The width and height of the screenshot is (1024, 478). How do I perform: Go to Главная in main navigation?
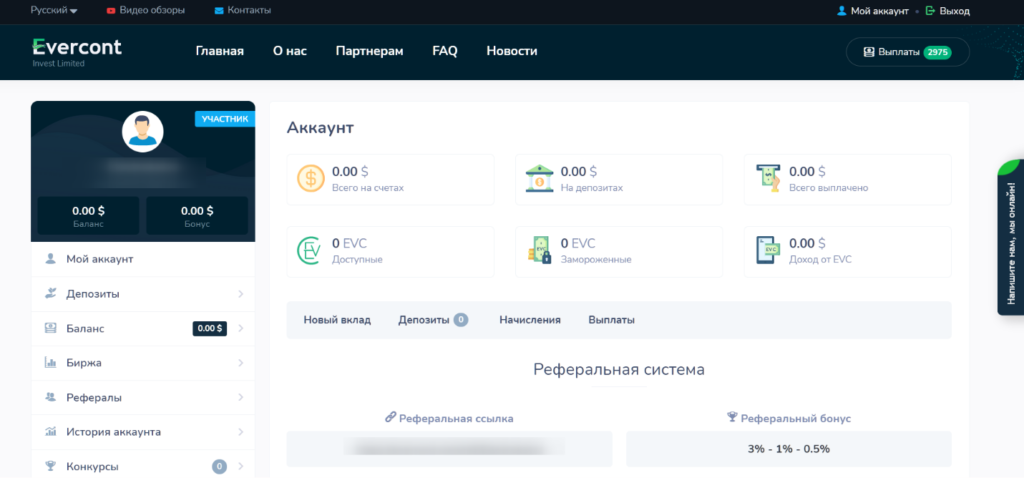219,51
